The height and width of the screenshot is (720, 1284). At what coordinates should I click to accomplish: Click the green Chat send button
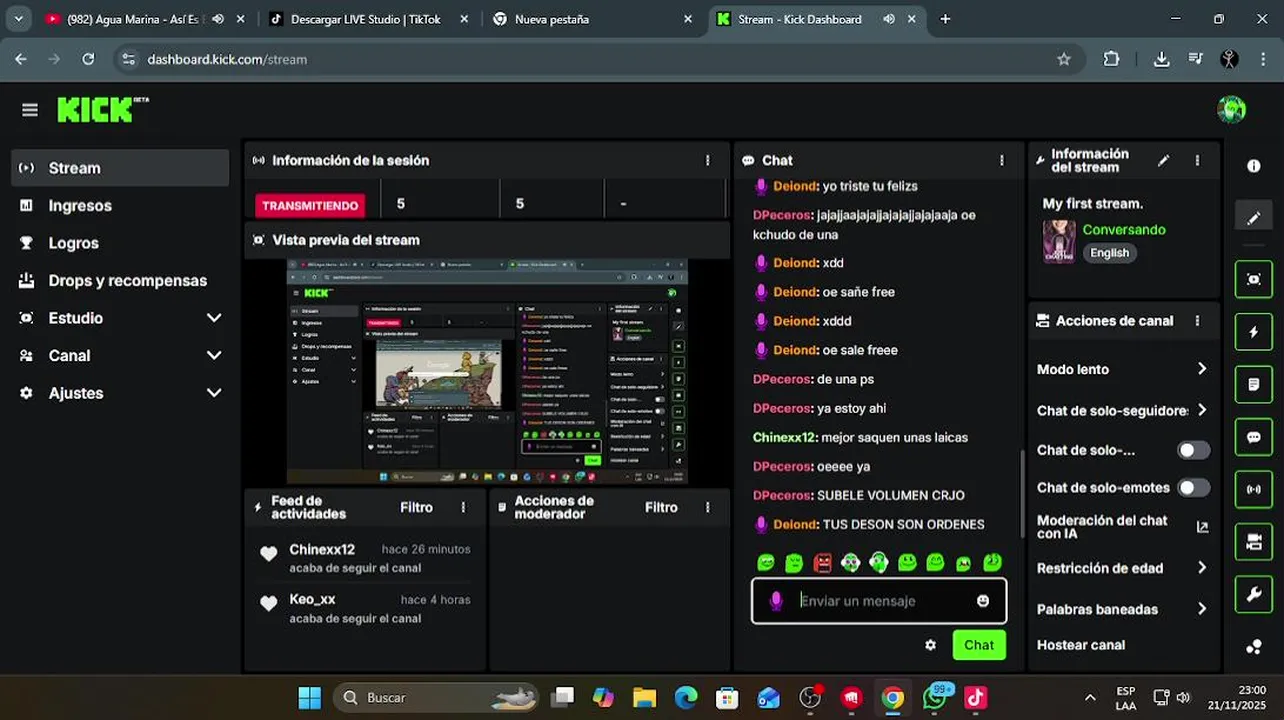(979, 645)
